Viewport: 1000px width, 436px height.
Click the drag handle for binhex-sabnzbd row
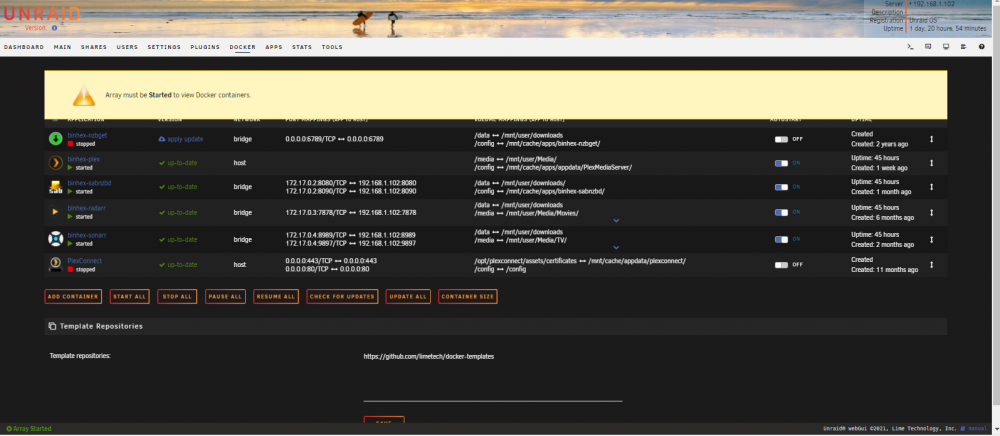point(931,187)
